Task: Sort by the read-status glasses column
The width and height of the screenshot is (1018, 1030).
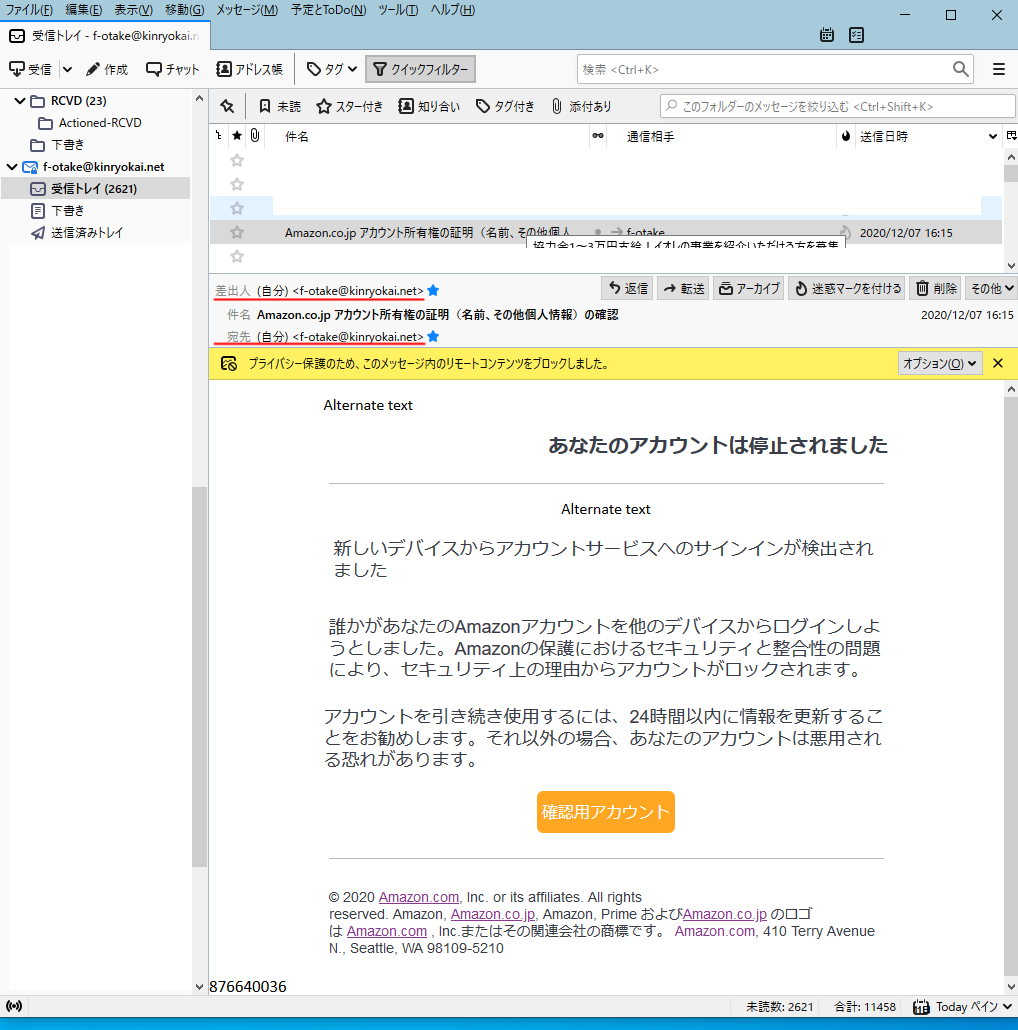Action: click(598, 136)
